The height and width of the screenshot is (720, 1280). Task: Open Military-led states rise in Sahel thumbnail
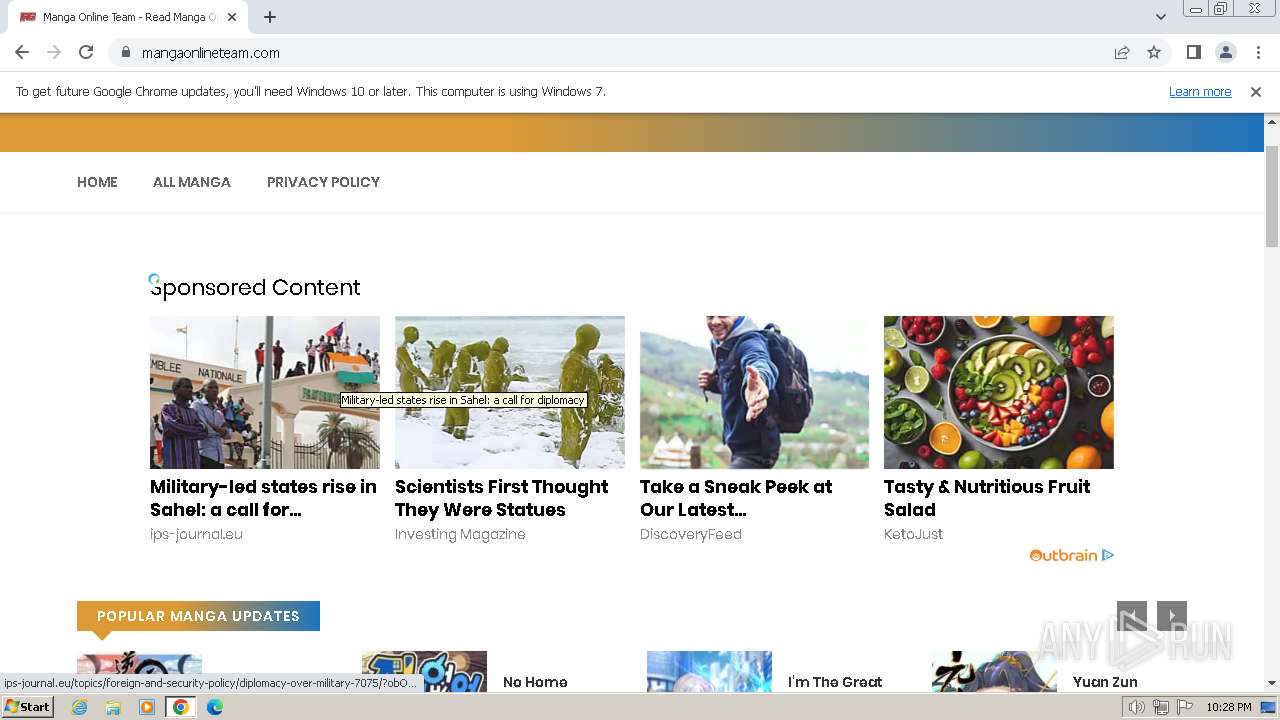(265, 392)
